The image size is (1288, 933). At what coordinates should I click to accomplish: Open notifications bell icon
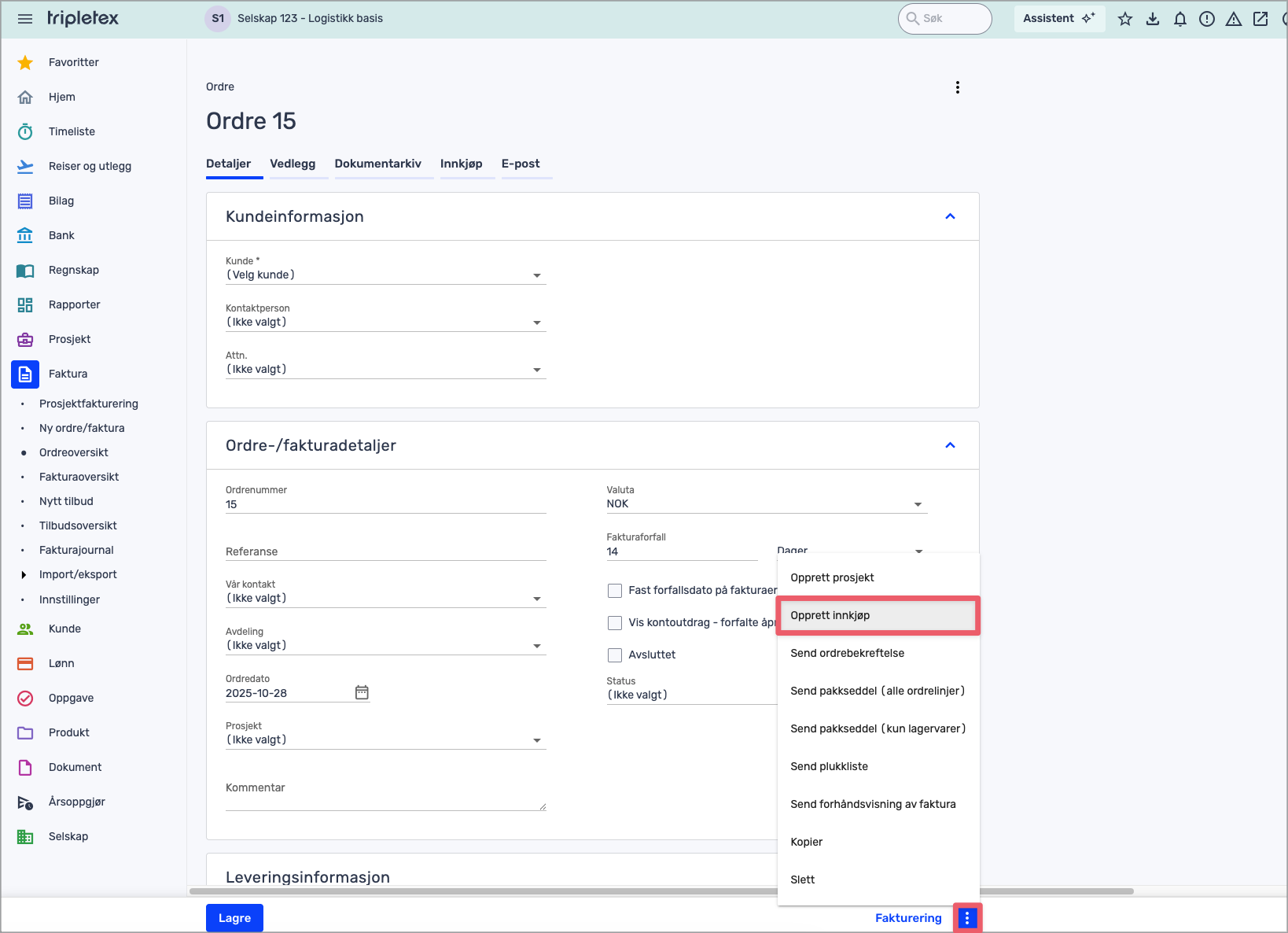[x=1179, y=19]
